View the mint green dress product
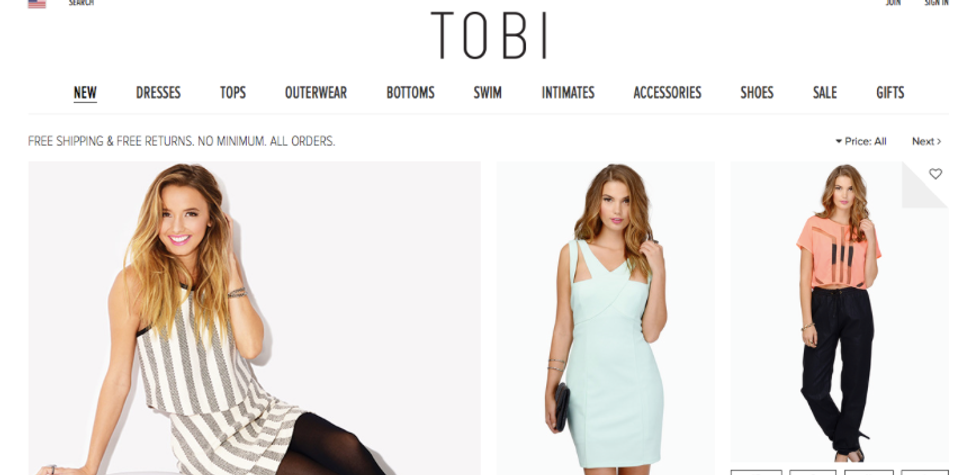Viewport: 980px width, 475px height. pos(606,318)
